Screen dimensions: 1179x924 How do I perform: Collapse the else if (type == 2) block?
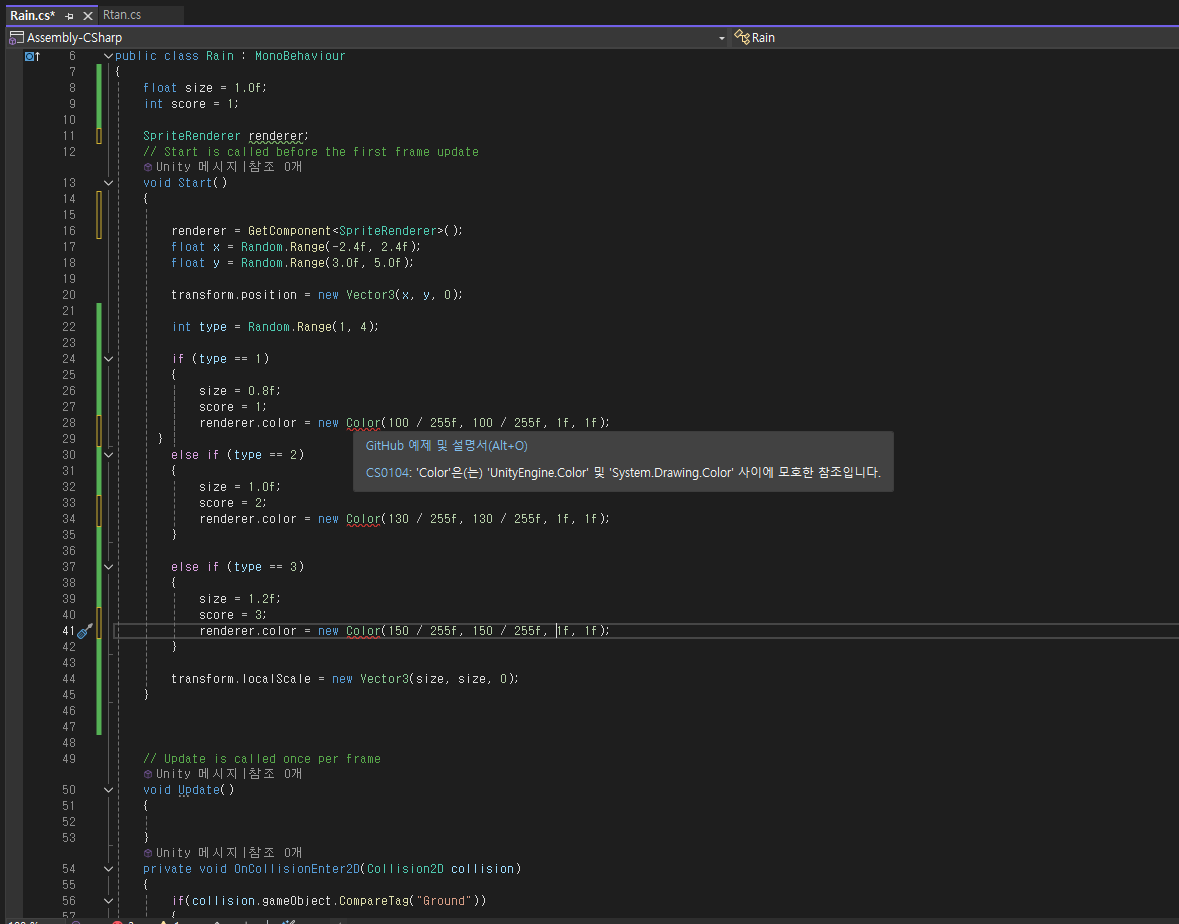coord(108,455)
